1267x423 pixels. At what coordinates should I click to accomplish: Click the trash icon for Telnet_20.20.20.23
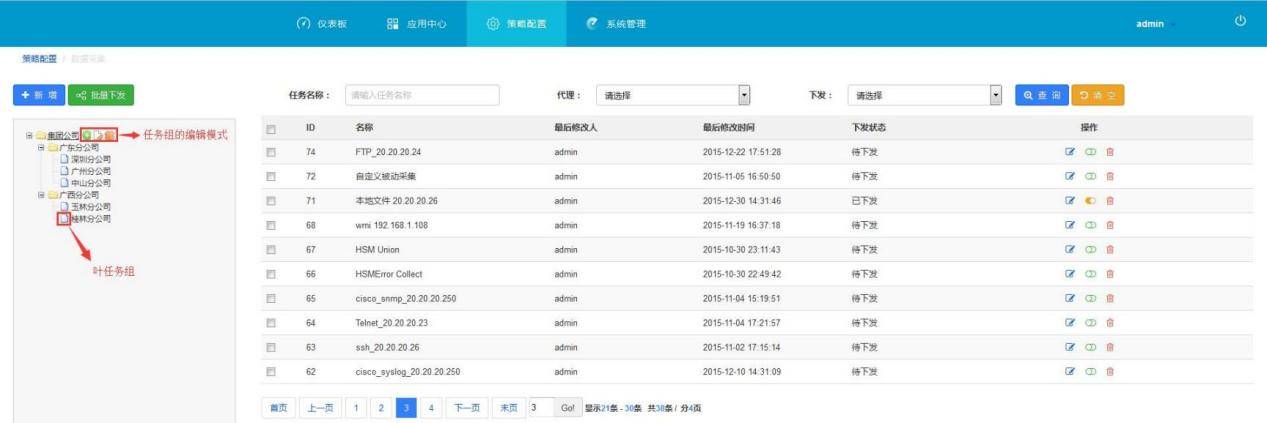(1109, 323)
